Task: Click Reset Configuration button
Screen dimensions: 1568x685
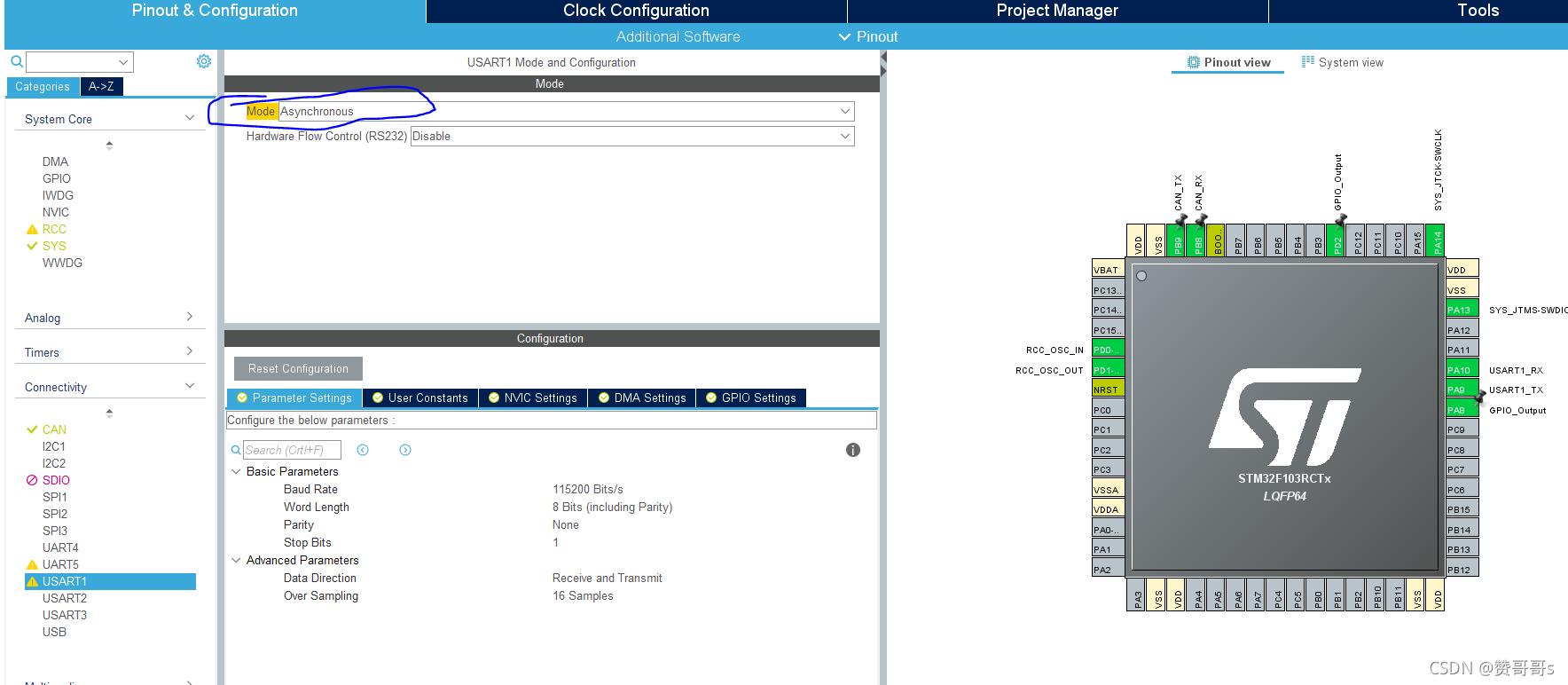Action: tap(298, 368)
